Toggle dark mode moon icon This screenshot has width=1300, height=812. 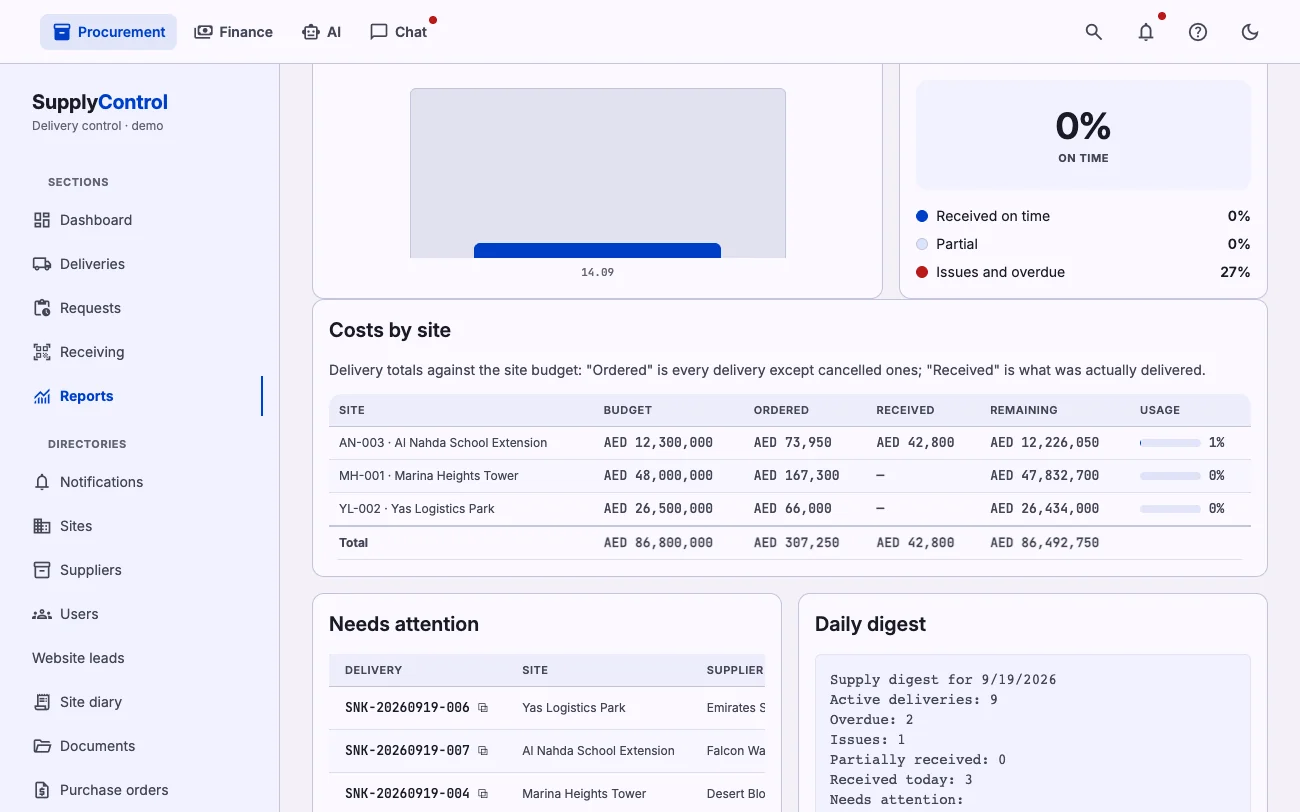point(1250,32)
